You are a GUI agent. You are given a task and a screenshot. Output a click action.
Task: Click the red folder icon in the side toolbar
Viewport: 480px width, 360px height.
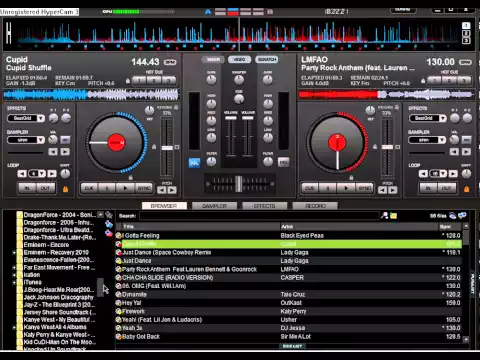coord(109,233)
